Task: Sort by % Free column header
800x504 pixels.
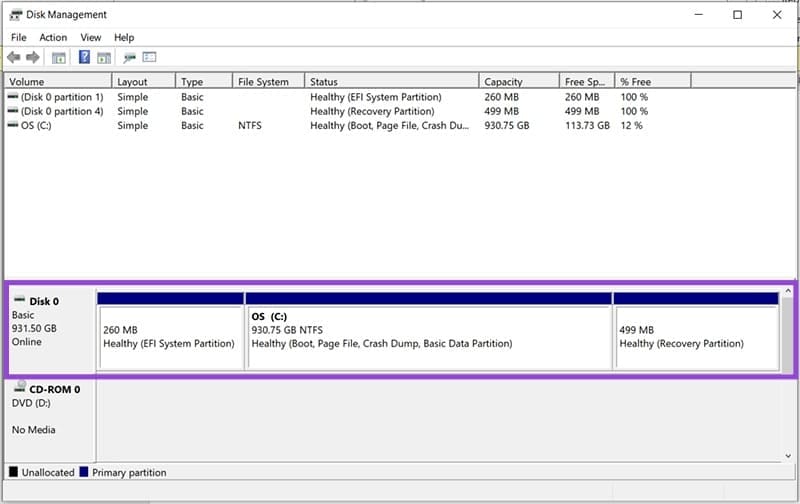Action: [653, 82]
